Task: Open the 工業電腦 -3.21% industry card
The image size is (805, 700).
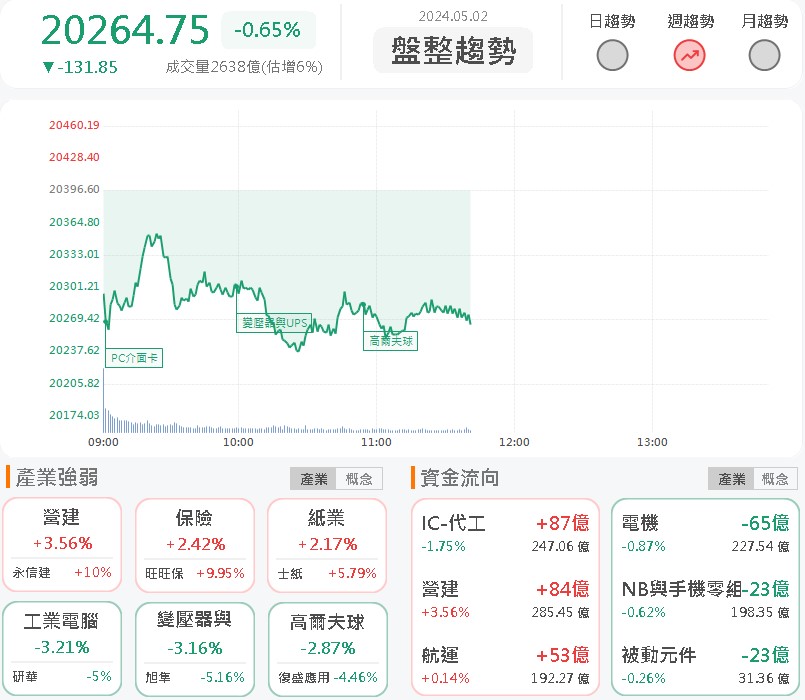Action: coord(62,649)
